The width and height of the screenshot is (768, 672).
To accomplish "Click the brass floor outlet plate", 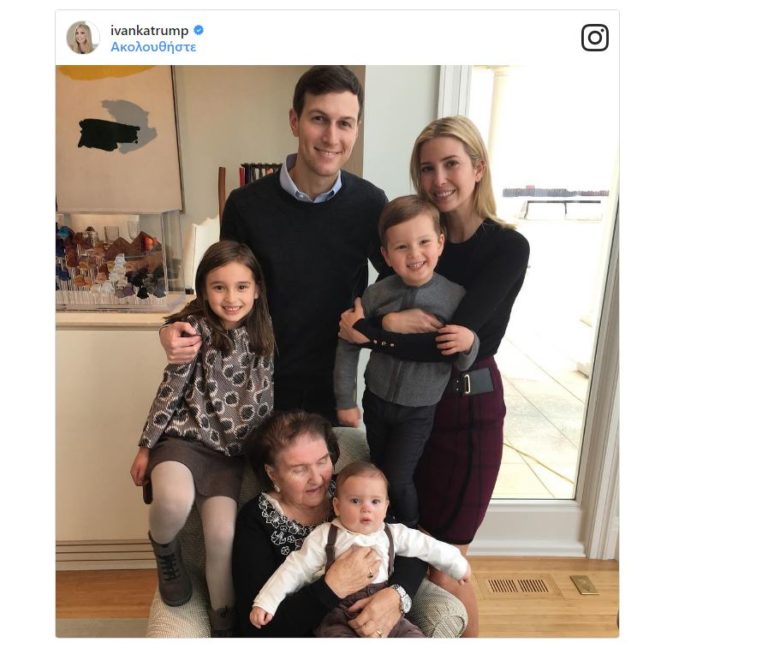I will 583,585.
